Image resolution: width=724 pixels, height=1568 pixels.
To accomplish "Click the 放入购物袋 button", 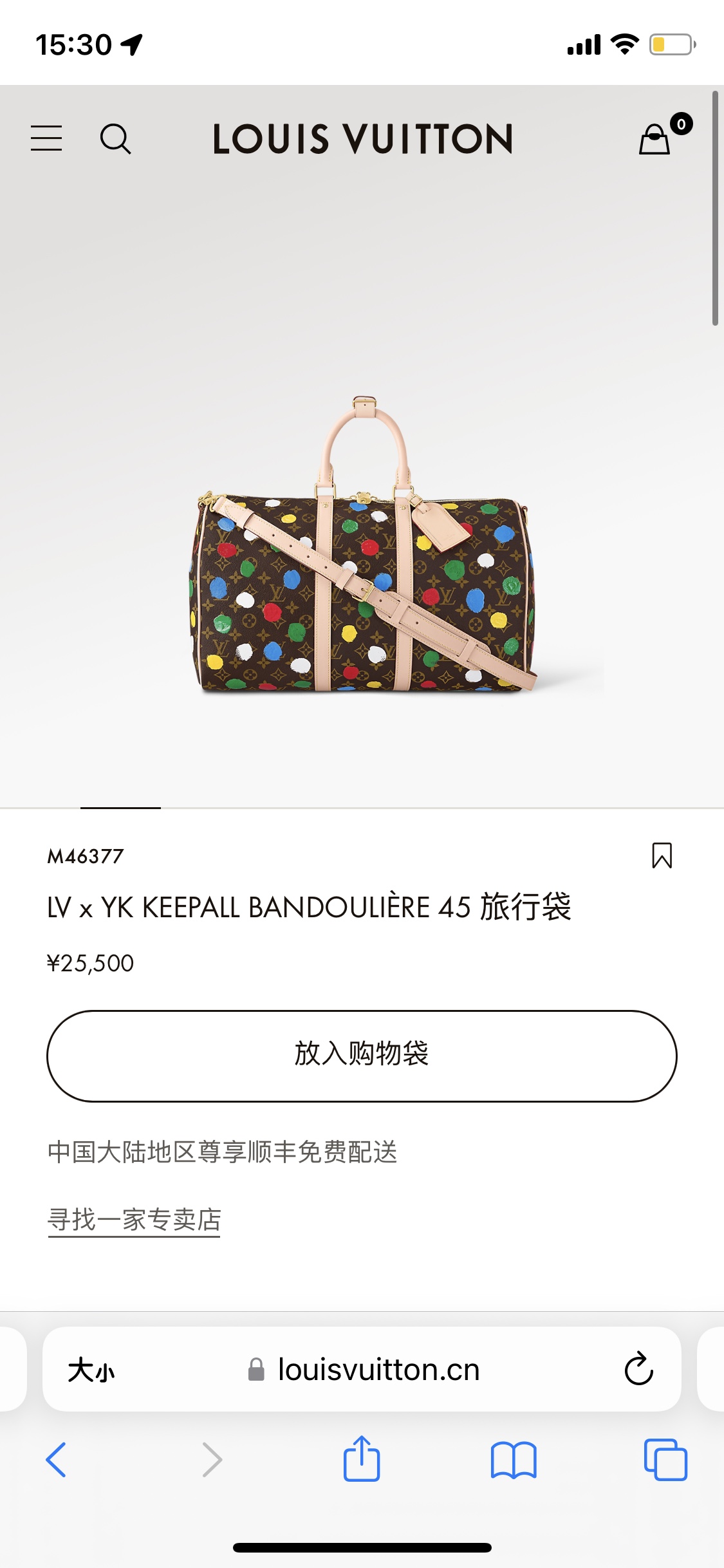I will pos(362,1056).
